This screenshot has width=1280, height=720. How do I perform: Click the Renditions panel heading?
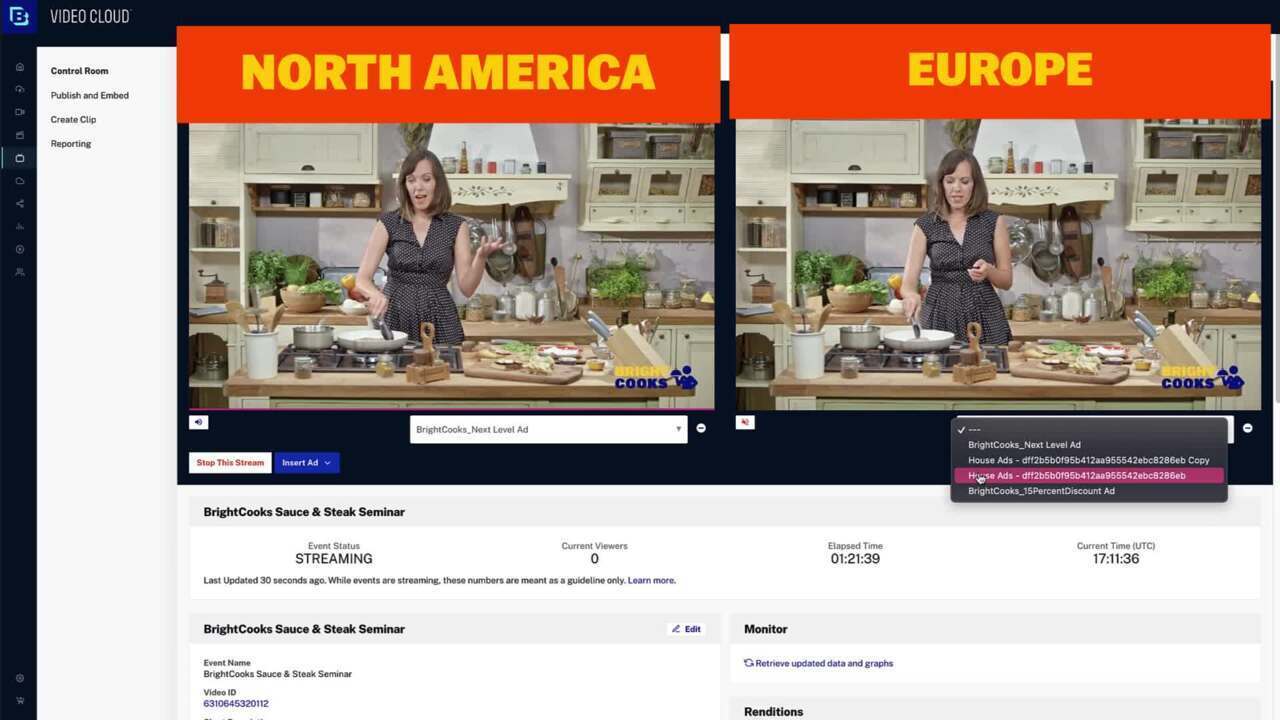(x=774, y=712)
